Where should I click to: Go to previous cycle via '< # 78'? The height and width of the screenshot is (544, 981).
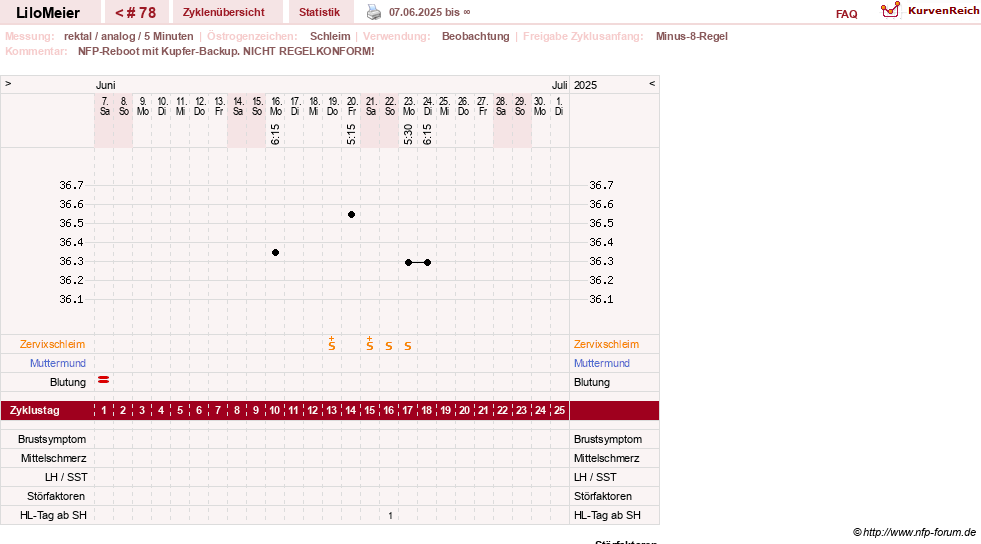(x=136, y=13)
